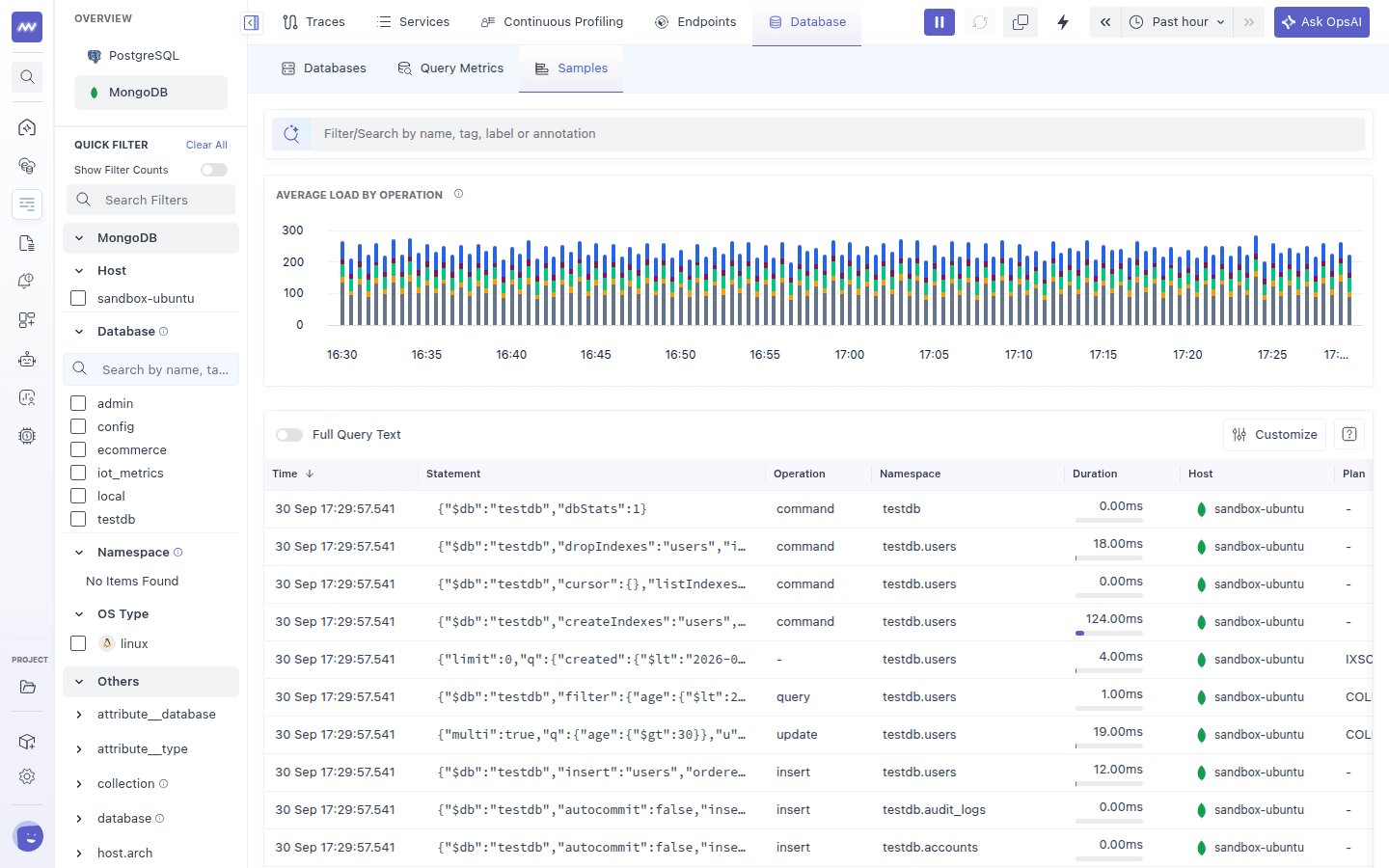Open Continuous Profiling tab
1389x868 pixels.
[x=552, y=22]
